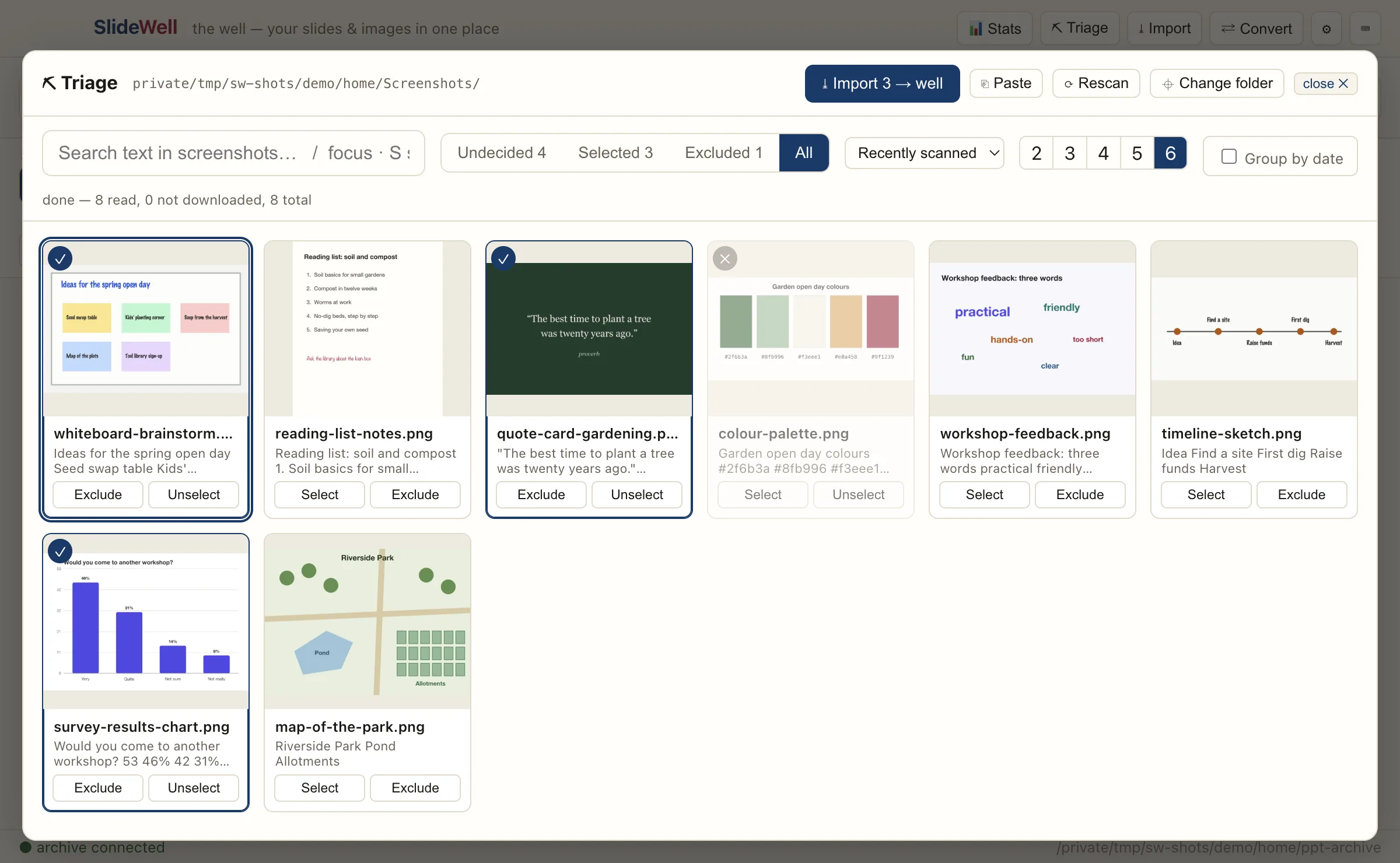Screen dimensions: 1400x863
Task: Click the workshop-feedback.png file name
Action: [1025, 434]
